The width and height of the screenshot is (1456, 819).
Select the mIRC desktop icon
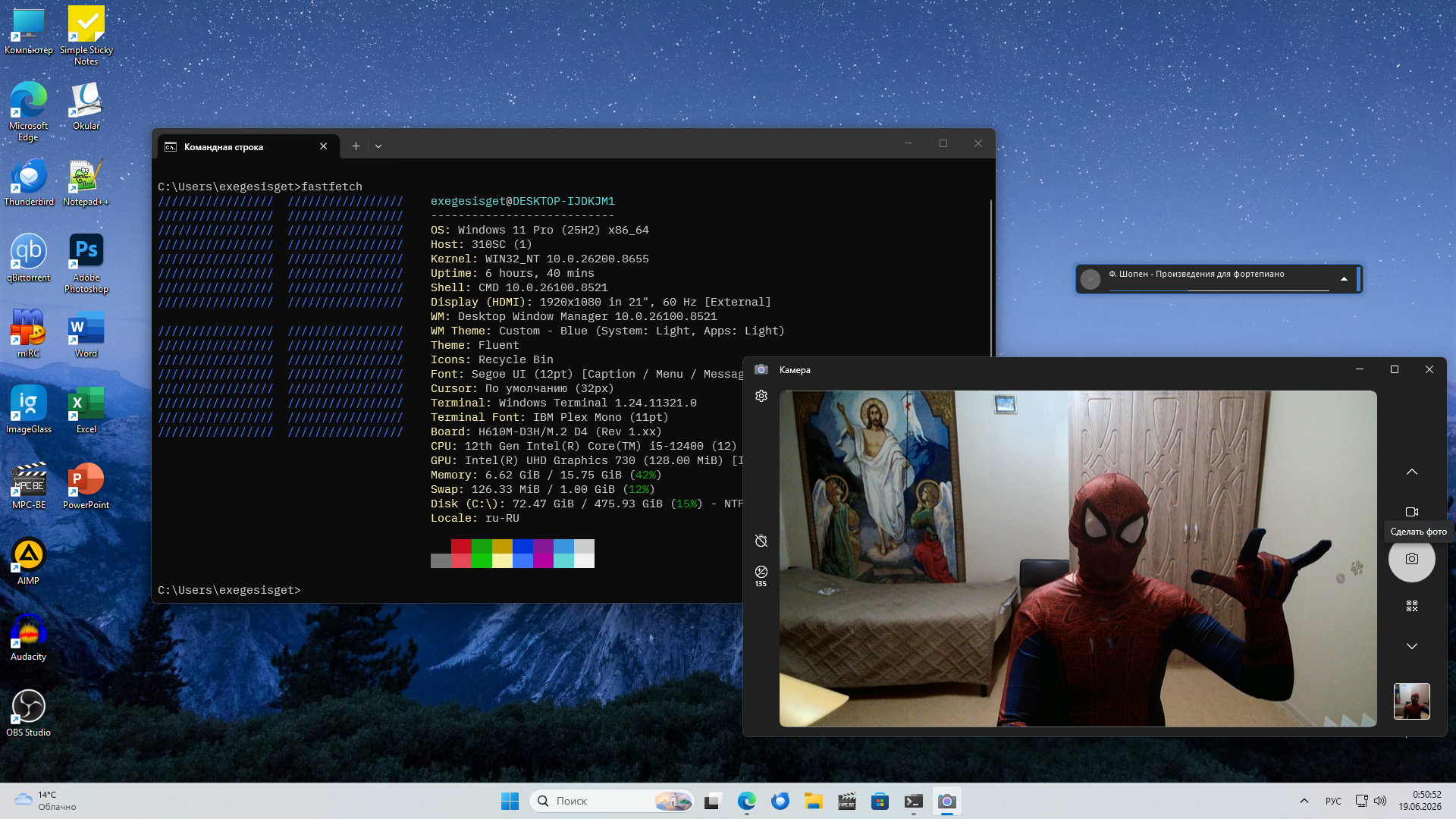coord(29,334)
